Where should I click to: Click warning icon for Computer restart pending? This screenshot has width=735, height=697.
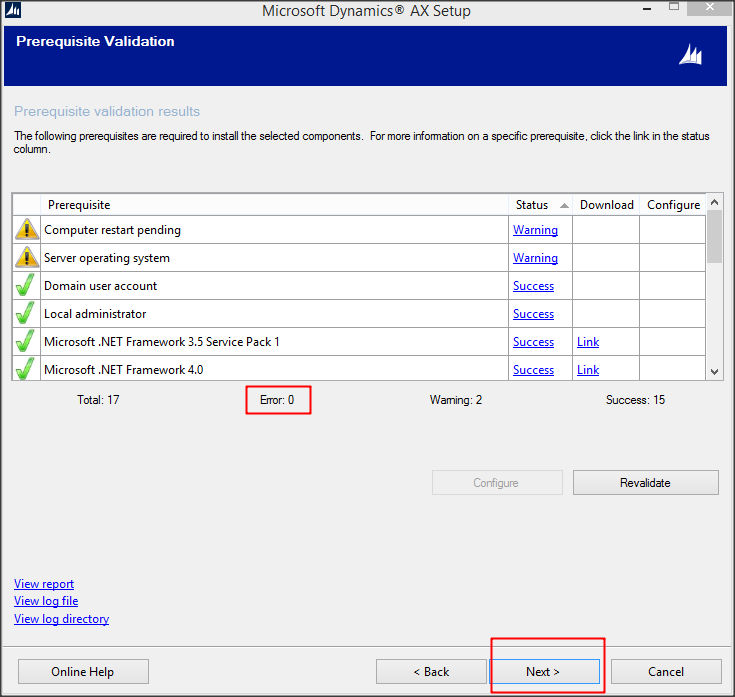(x=27, y=230)
